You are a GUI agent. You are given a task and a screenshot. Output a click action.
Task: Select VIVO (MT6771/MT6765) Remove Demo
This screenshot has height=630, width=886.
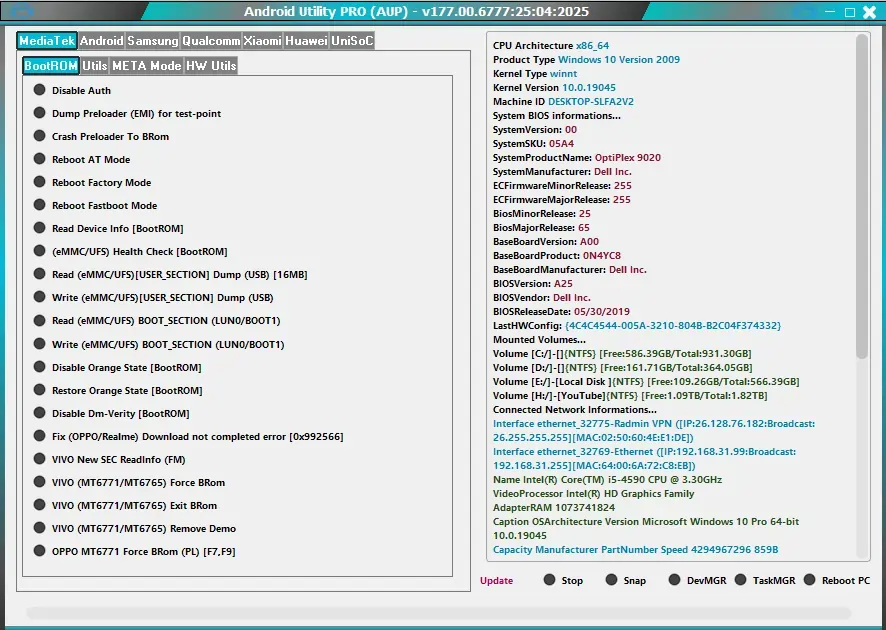point(134,529)
